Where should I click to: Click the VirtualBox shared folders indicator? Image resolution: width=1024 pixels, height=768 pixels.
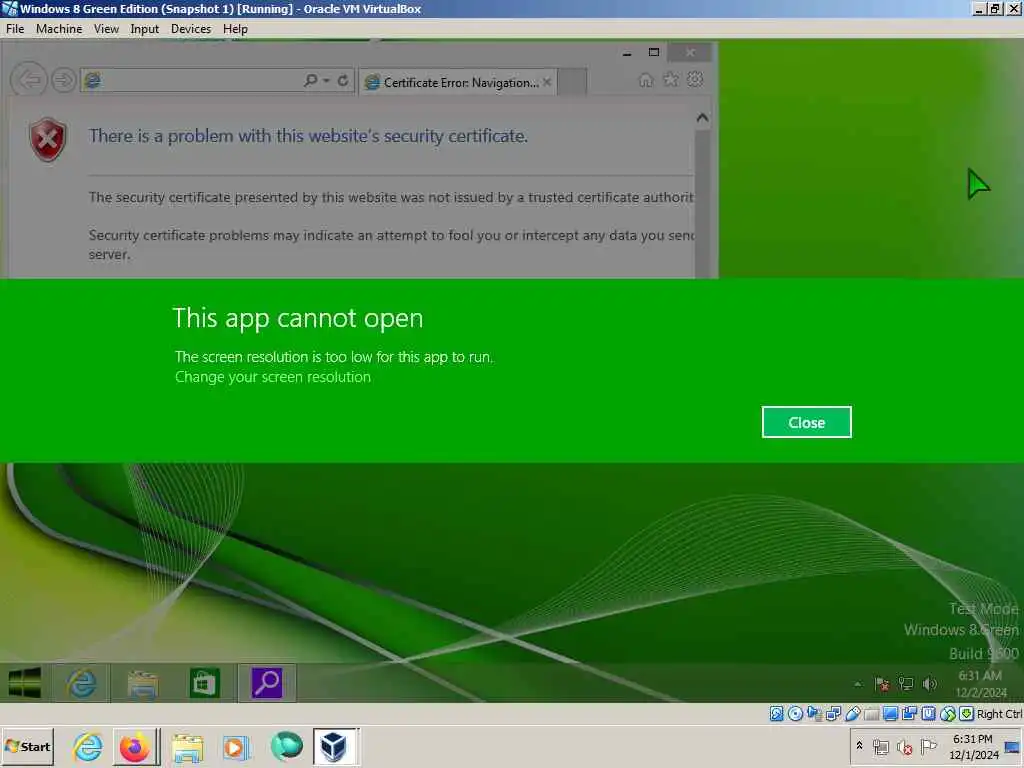(x=871, y=714)
